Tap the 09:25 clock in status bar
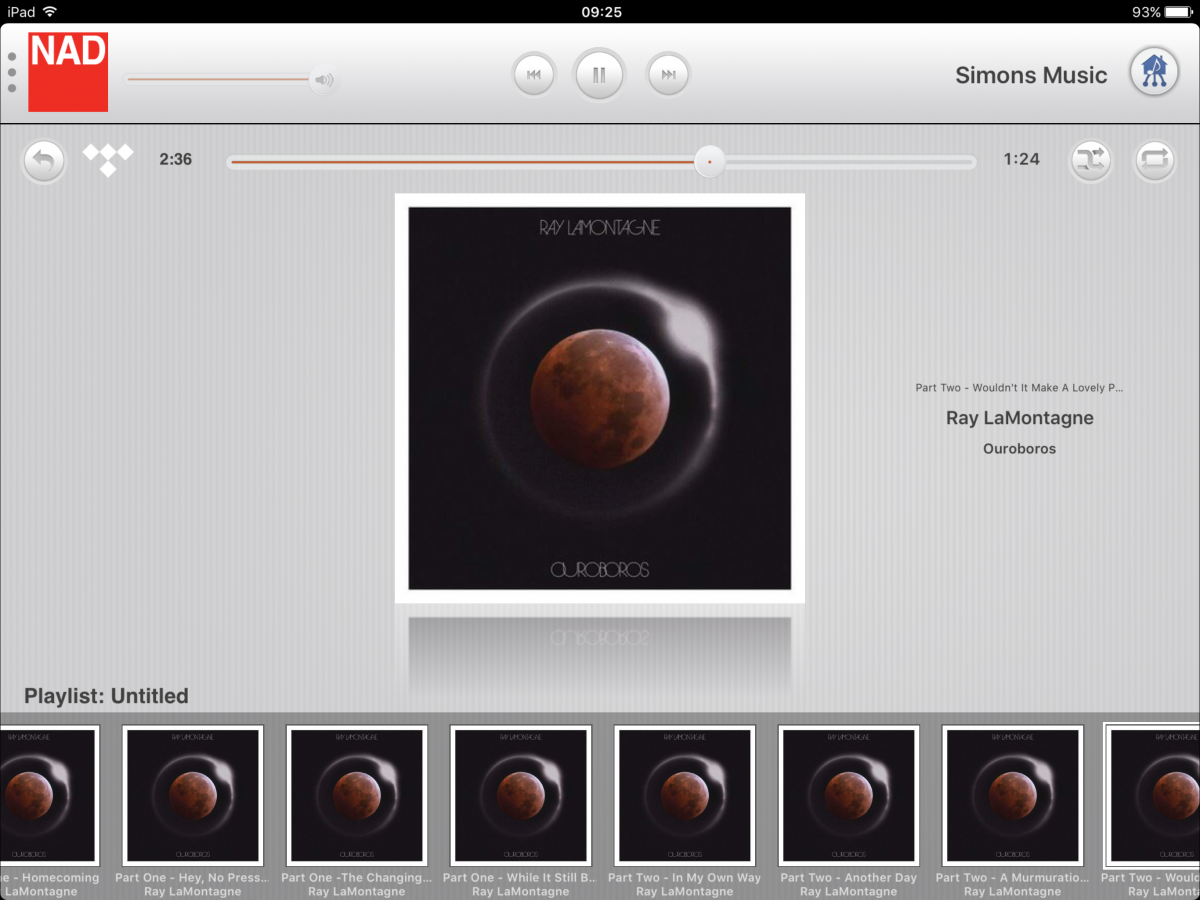 [x=601, y=12]
